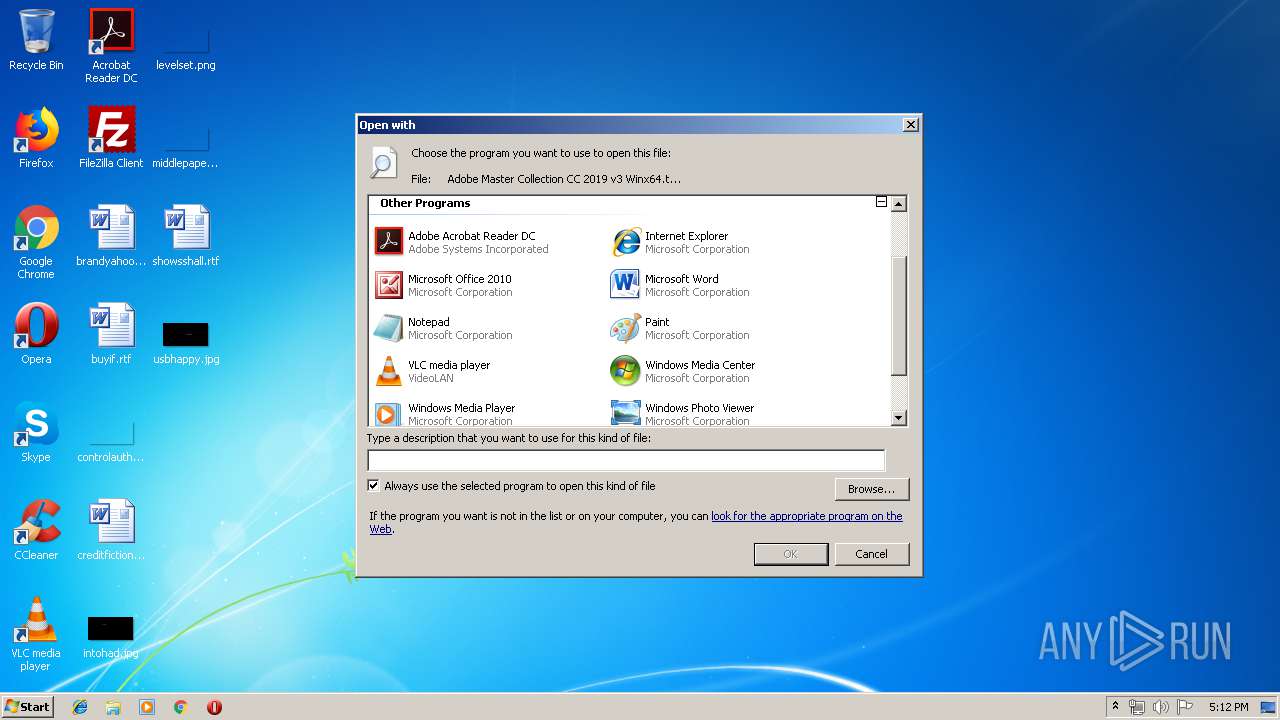Open Windows Explorer from taskbar
1280x720 pixels.
[113, 707]
